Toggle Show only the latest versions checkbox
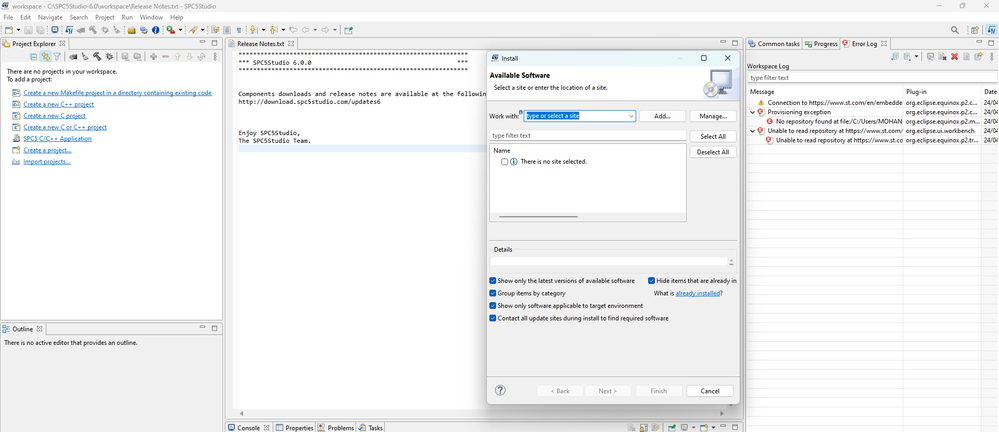 [x=493, y=280]
